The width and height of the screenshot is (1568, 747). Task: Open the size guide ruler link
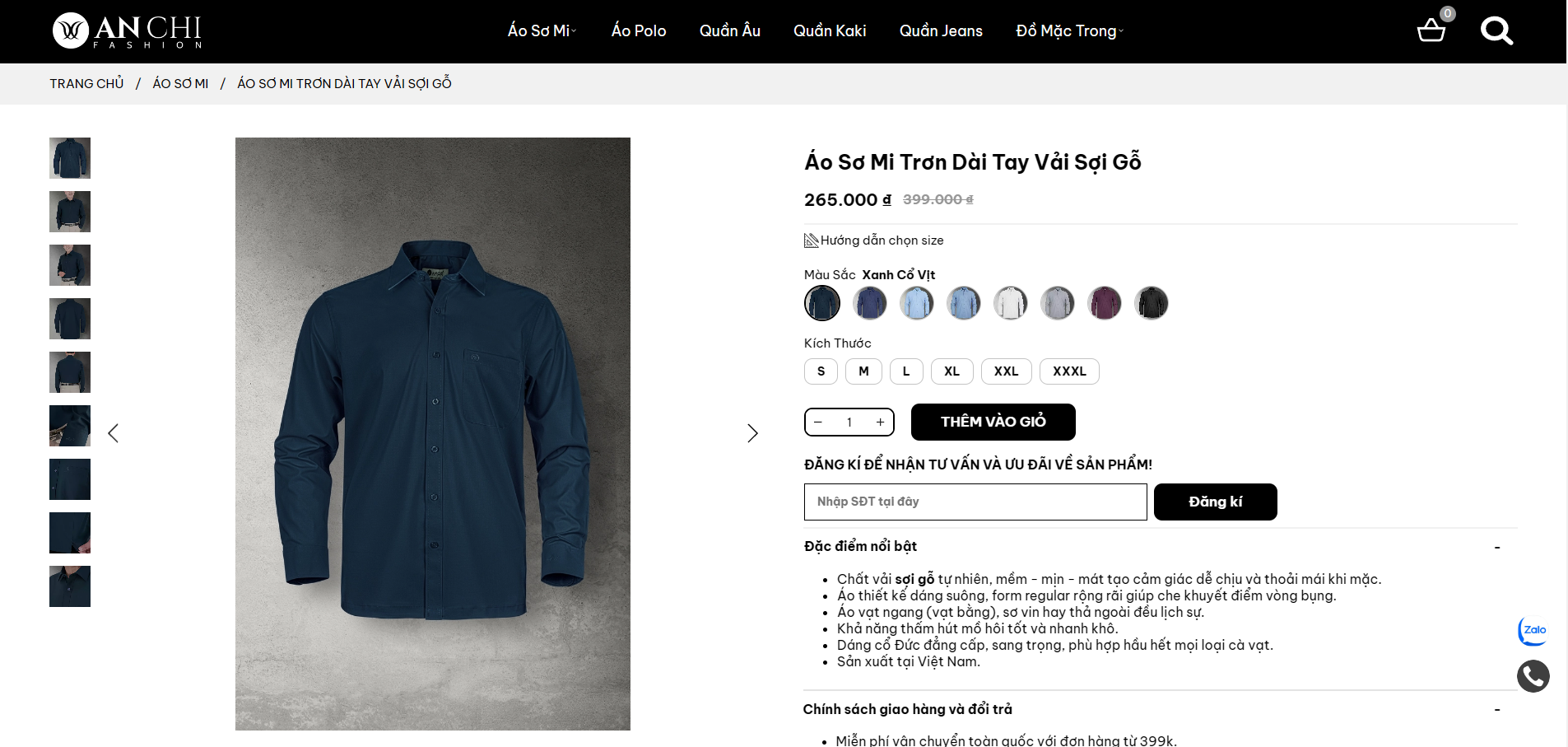874,240
